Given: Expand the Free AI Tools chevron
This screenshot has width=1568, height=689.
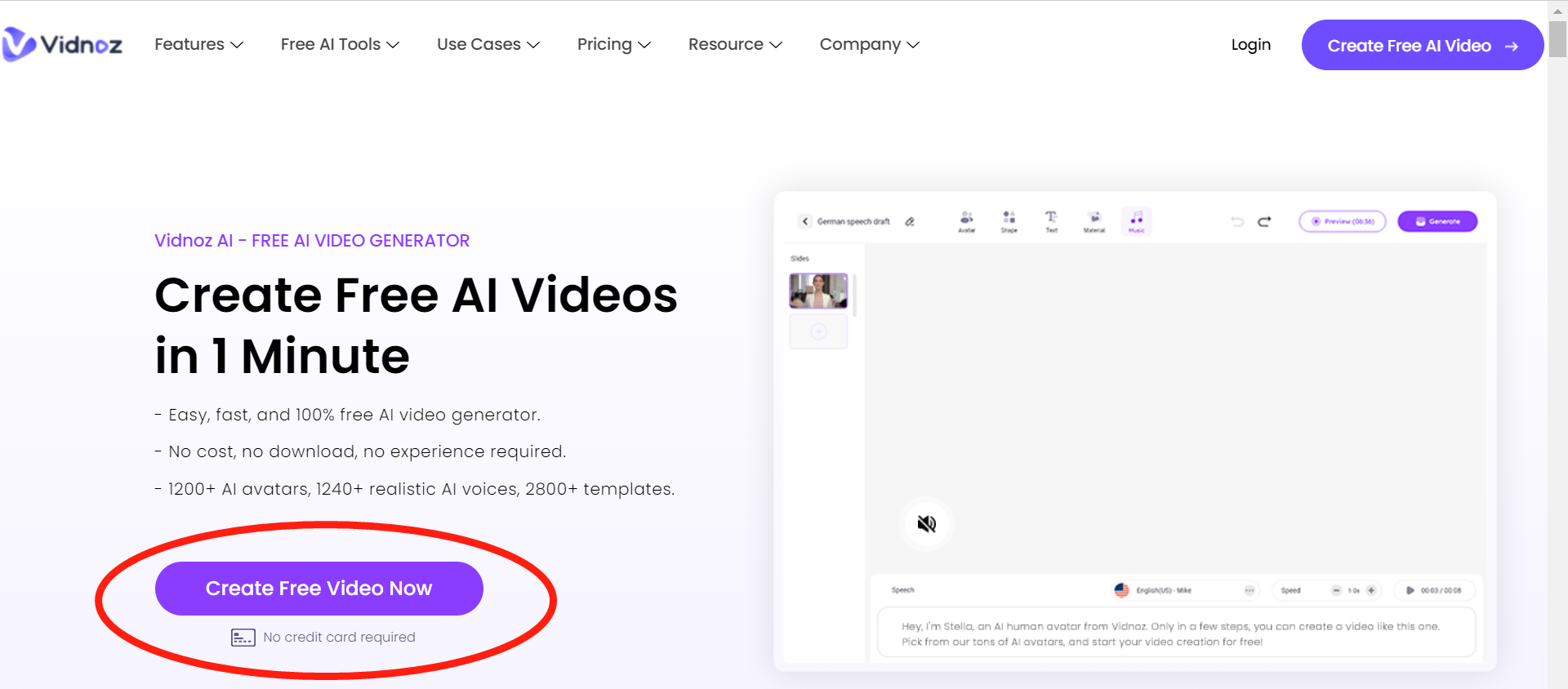Looking at the screenshot, I should coord(393,45).
